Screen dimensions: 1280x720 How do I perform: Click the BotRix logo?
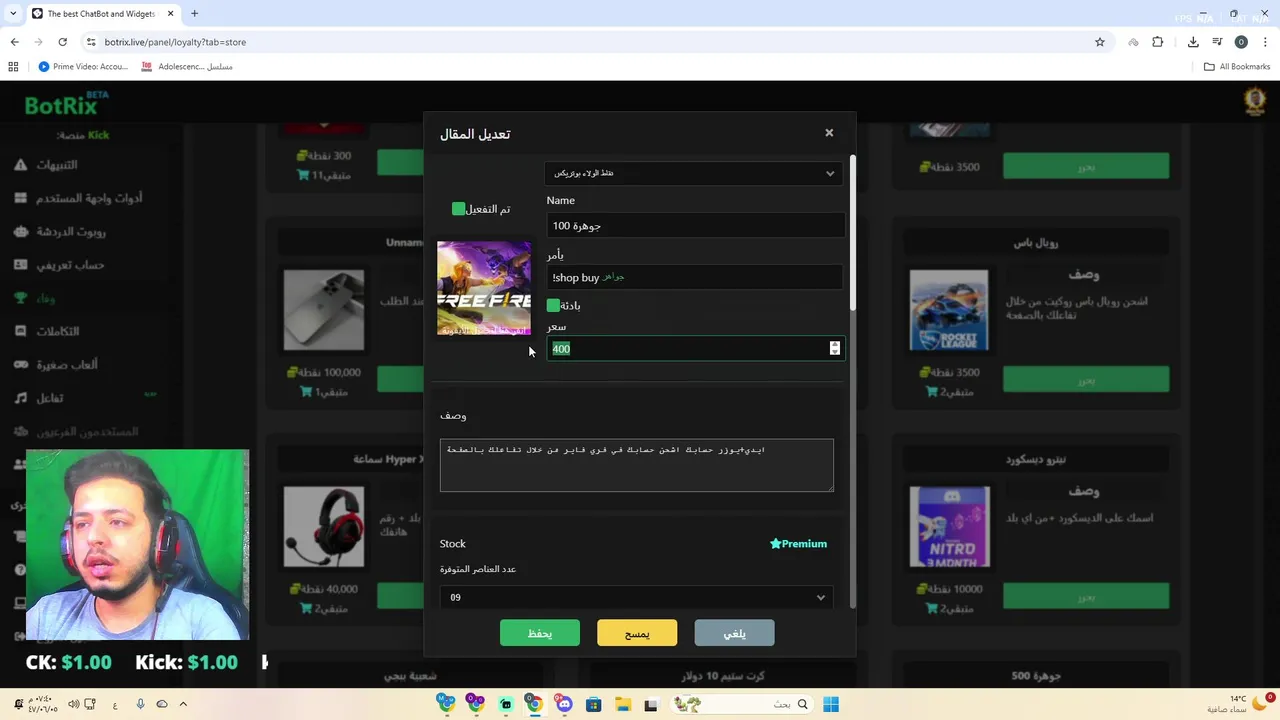(66, 104)
